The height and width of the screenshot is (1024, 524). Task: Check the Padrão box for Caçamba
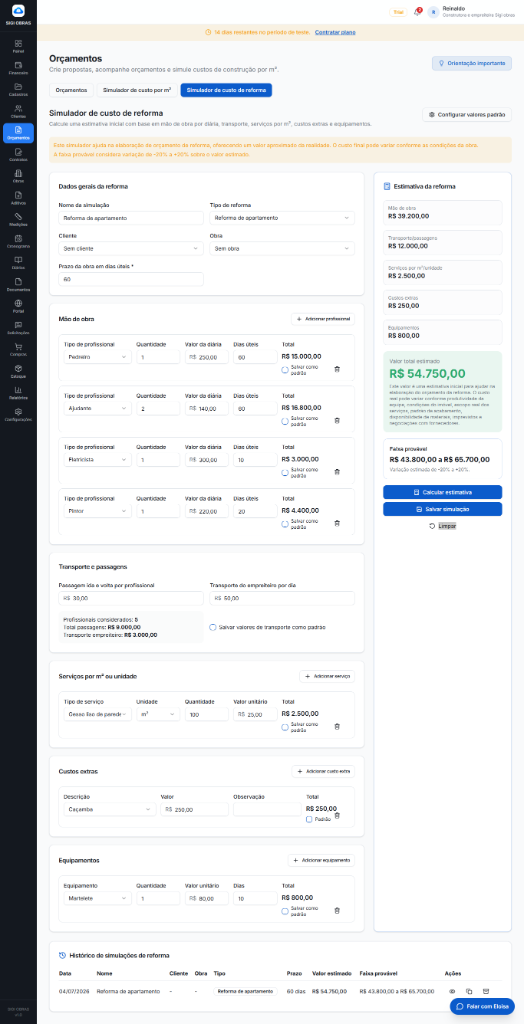pyautogui.click(x=309, y=819)
